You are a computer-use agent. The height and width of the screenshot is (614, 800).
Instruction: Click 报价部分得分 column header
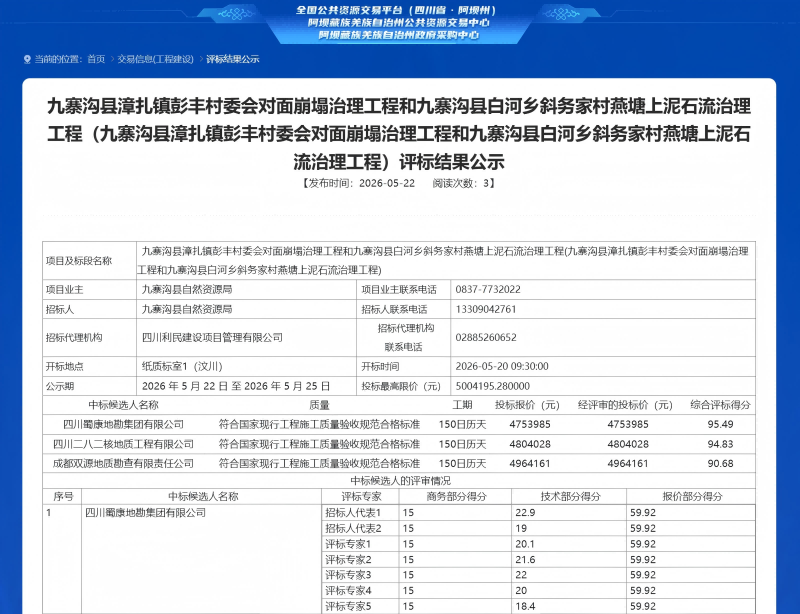point(692,496)
